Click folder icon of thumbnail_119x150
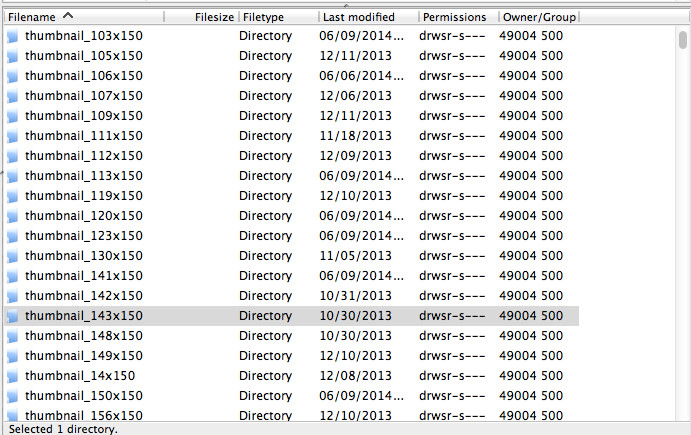Image resolution: width=691 pixels, height=435 pixels. point(12,196)
